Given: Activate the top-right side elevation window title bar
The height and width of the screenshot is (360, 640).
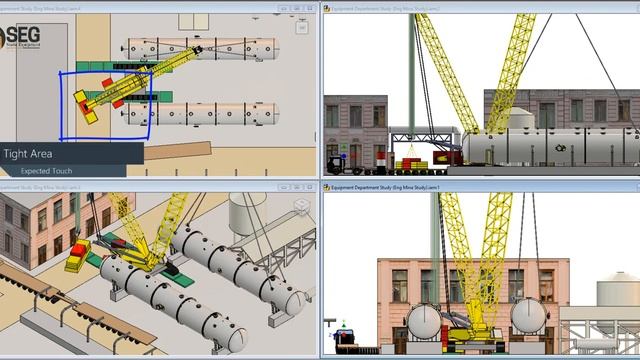Looking at the screenshot, I should point(481,8).
